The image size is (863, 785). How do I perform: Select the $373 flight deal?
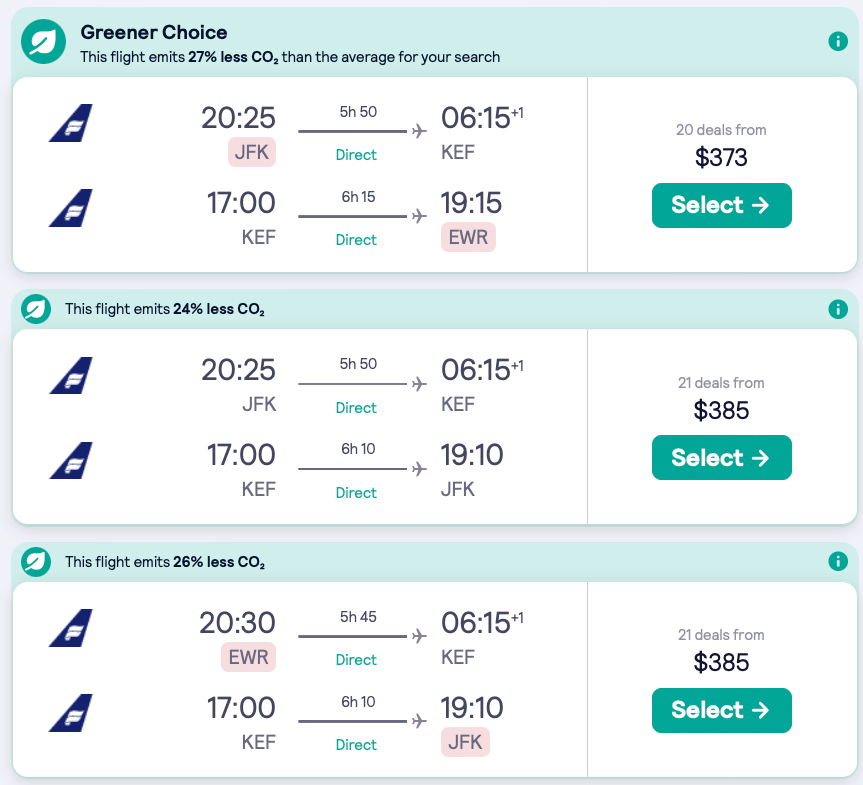(x=721, y=205)
